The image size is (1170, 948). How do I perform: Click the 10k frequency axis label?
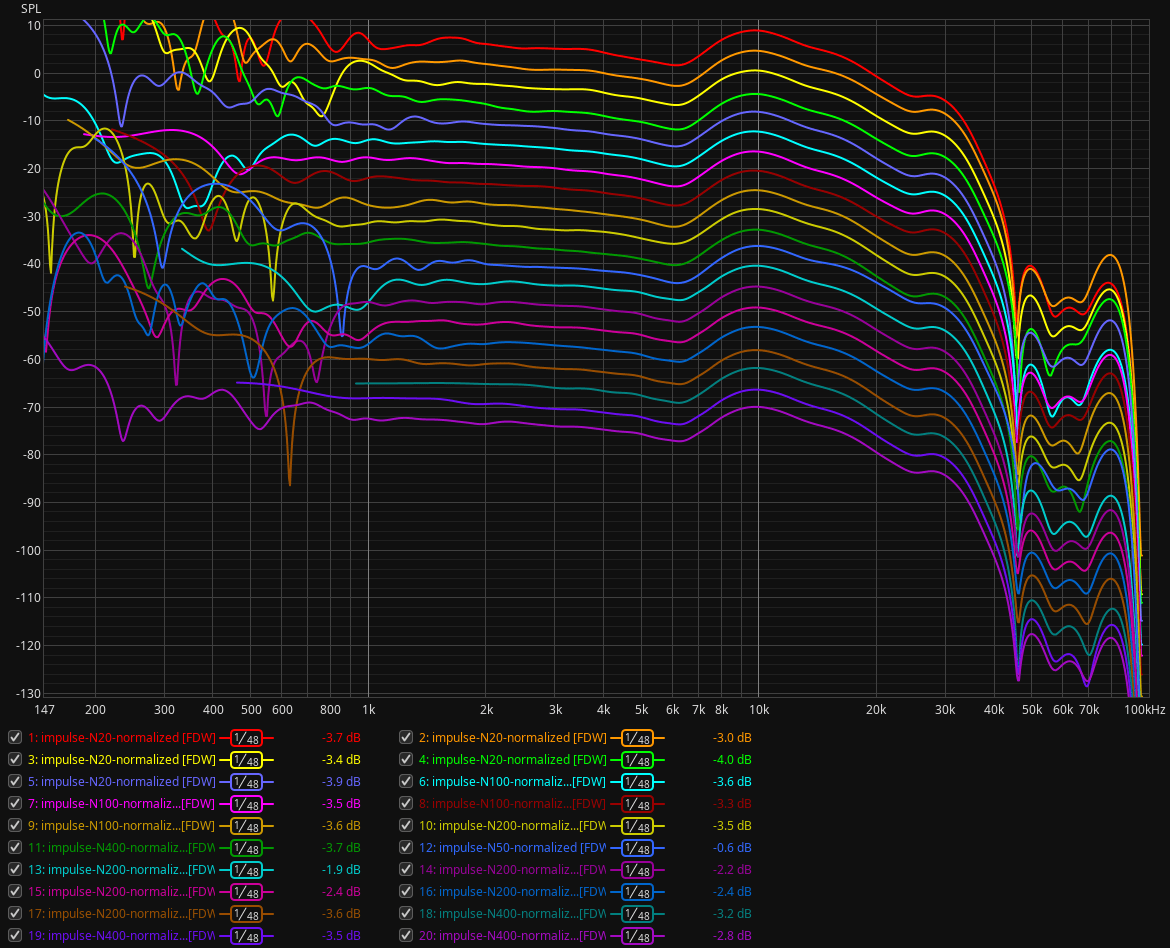(759, 710)
